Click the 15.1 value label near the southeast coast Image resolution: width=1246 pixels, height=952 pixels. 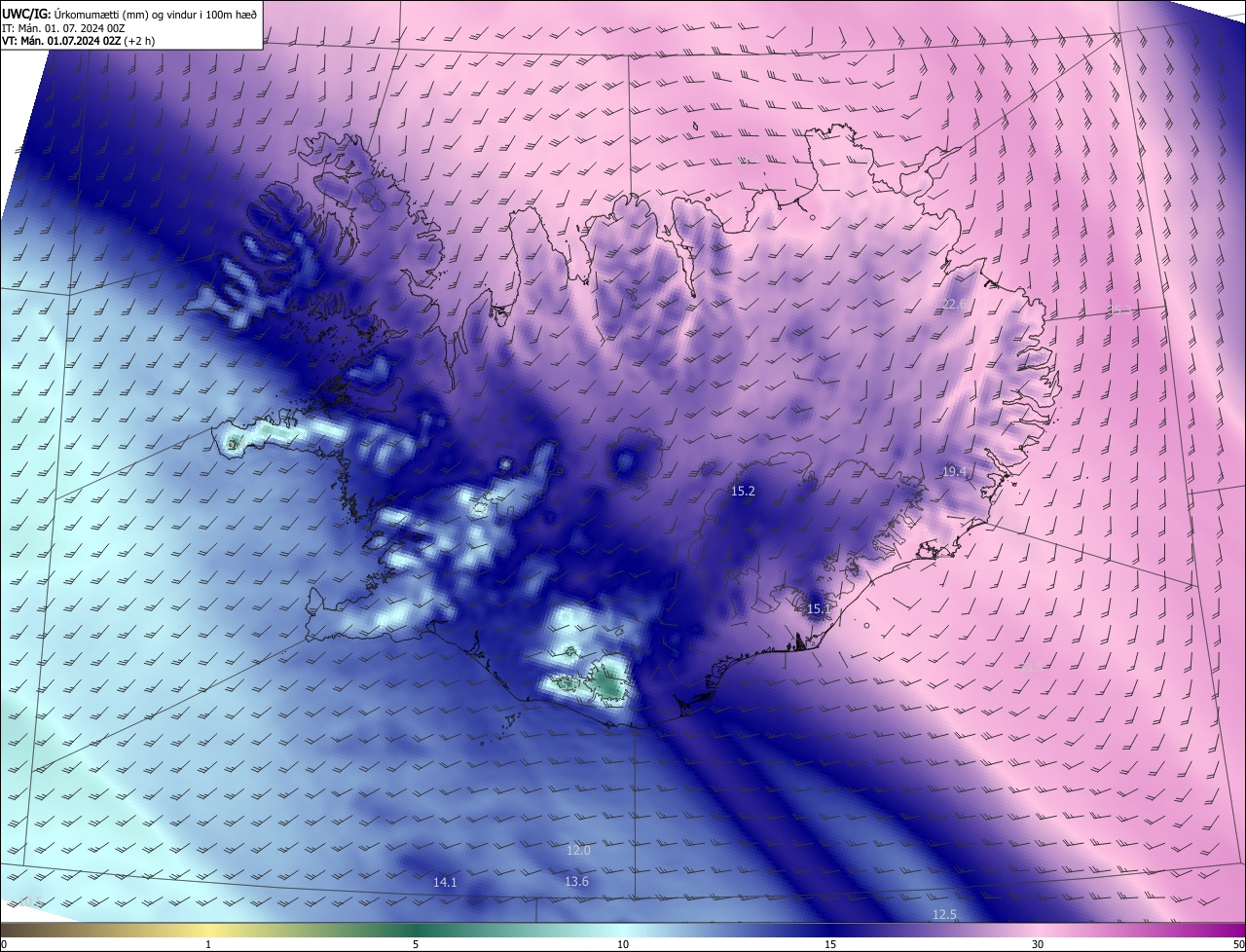tap(819, 609)
